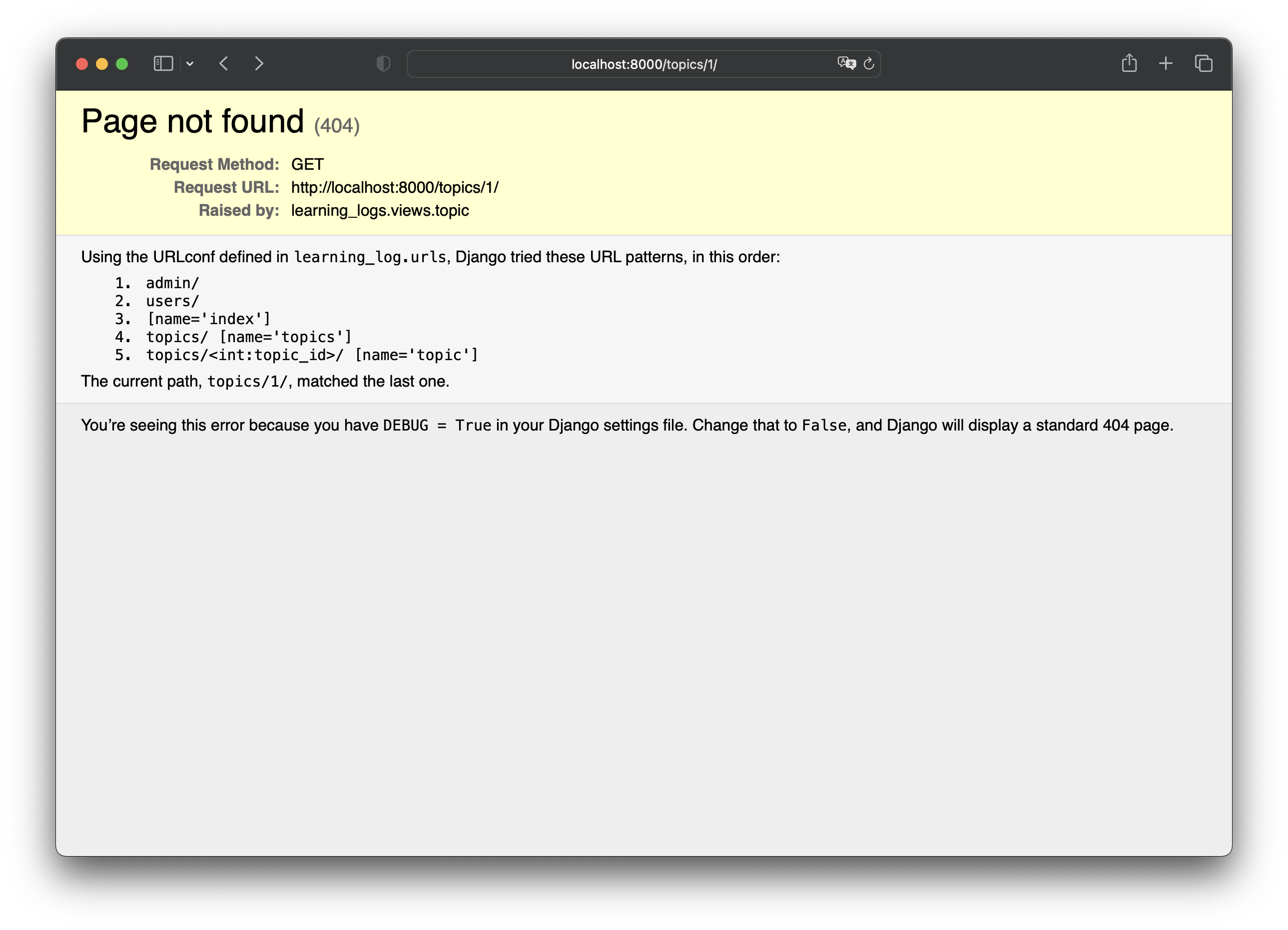Open the Share icon menu
The image size is (1288, 930).
[1129, 63]
